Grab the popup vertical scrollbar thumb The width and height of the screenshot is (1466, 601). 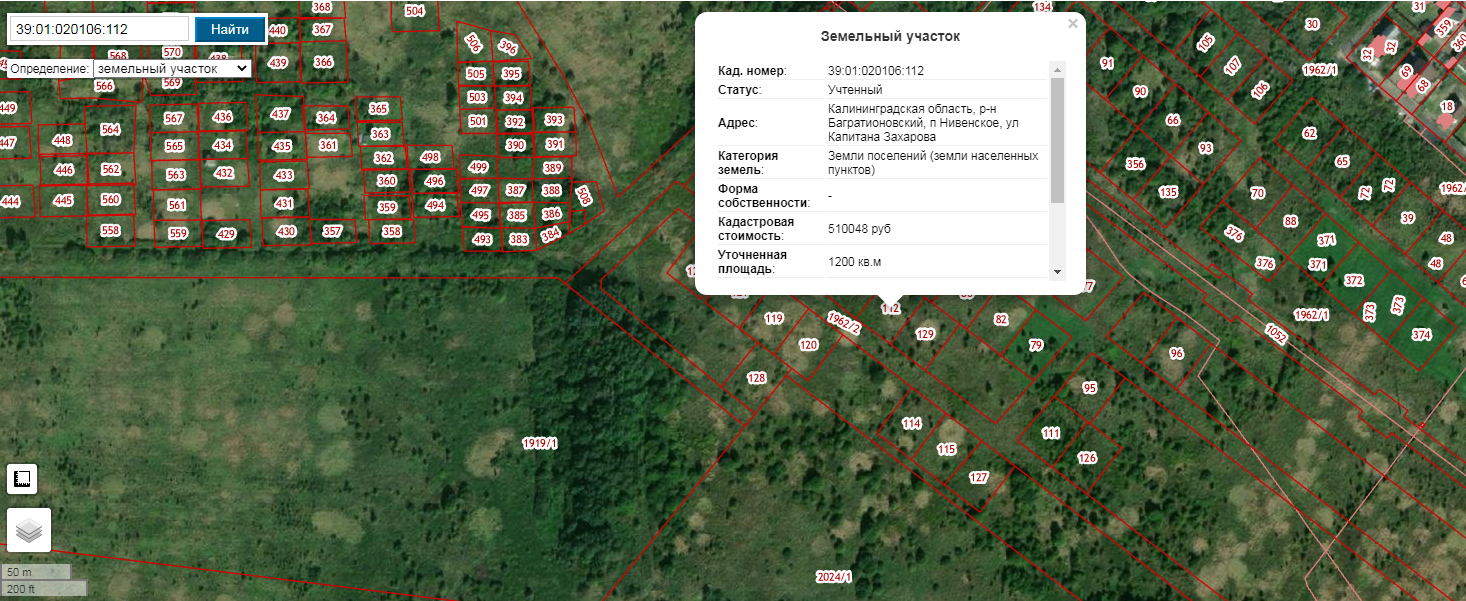click(1057, 138)
